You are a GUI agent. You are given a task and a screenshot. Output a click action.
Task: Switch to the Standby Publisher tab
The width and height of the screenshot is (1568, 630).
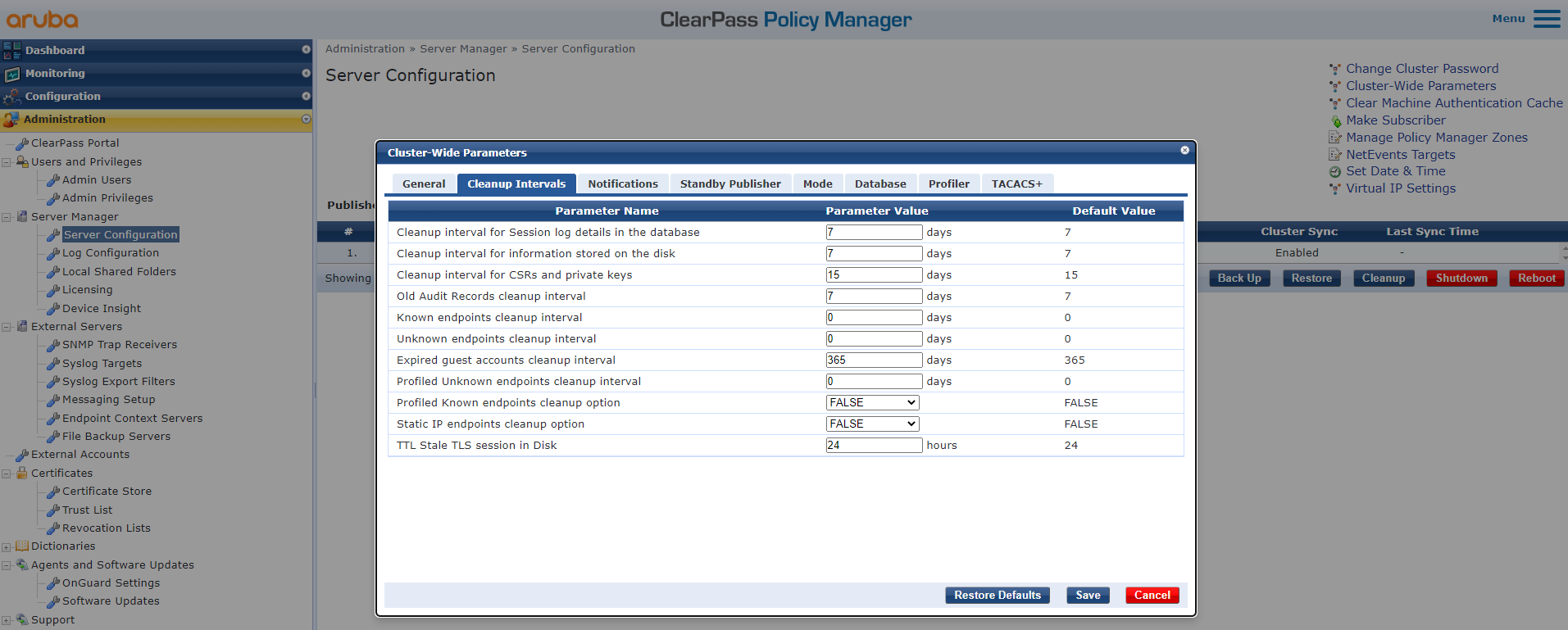click(x=730, y=184)
